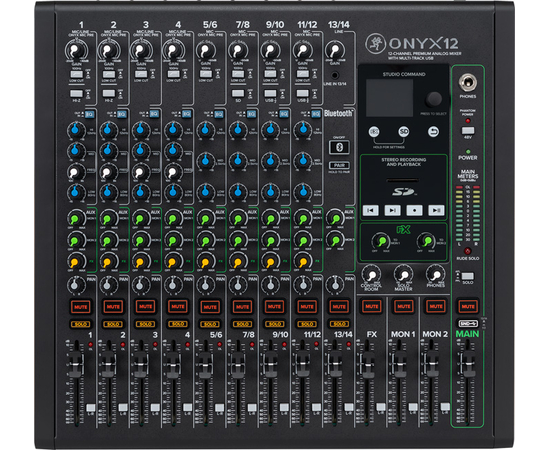
Task: Click the CONTROL ROOM level knob
Action: point(371,274)
